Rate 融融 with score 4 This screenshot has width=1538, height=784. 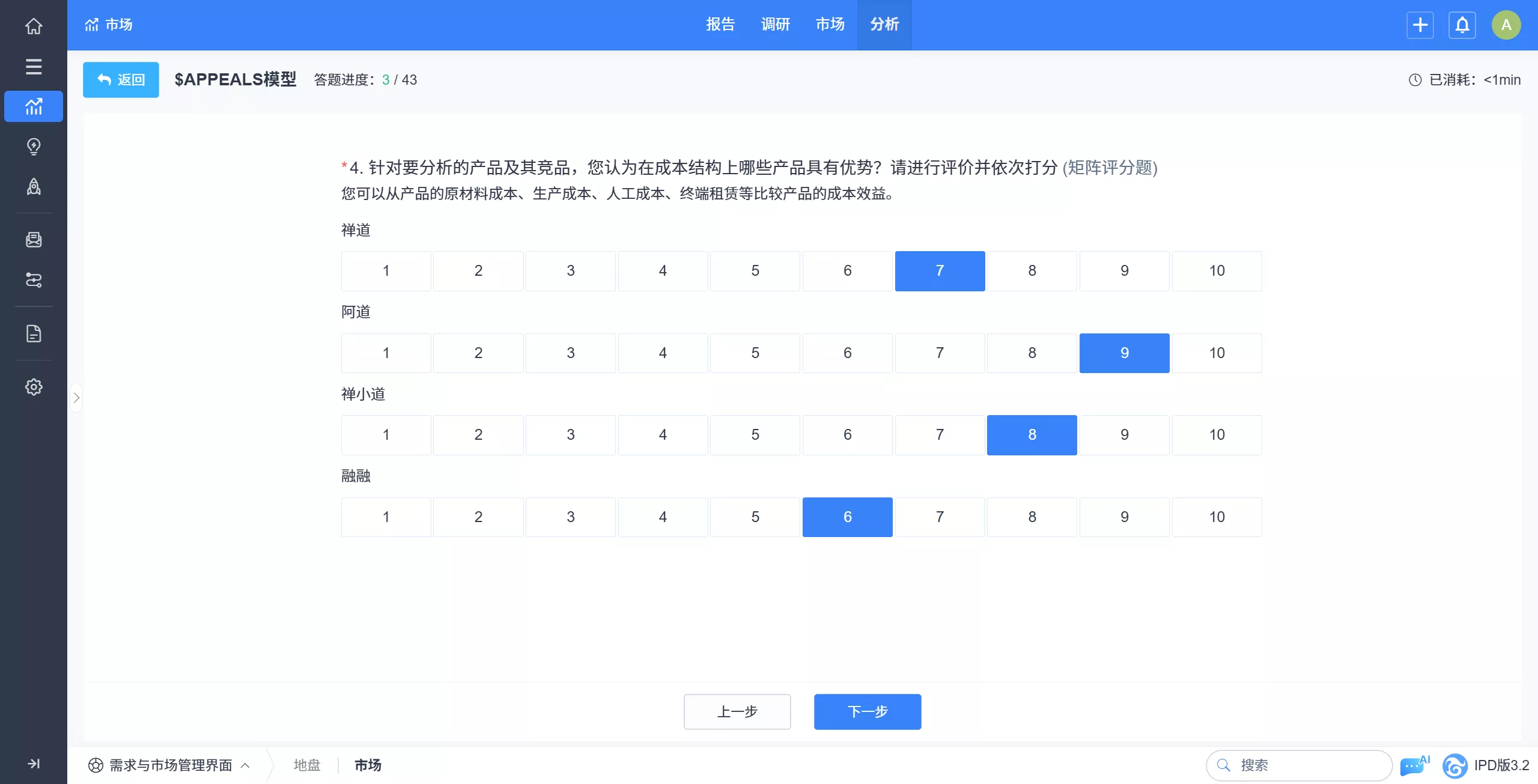coord(663,517)
